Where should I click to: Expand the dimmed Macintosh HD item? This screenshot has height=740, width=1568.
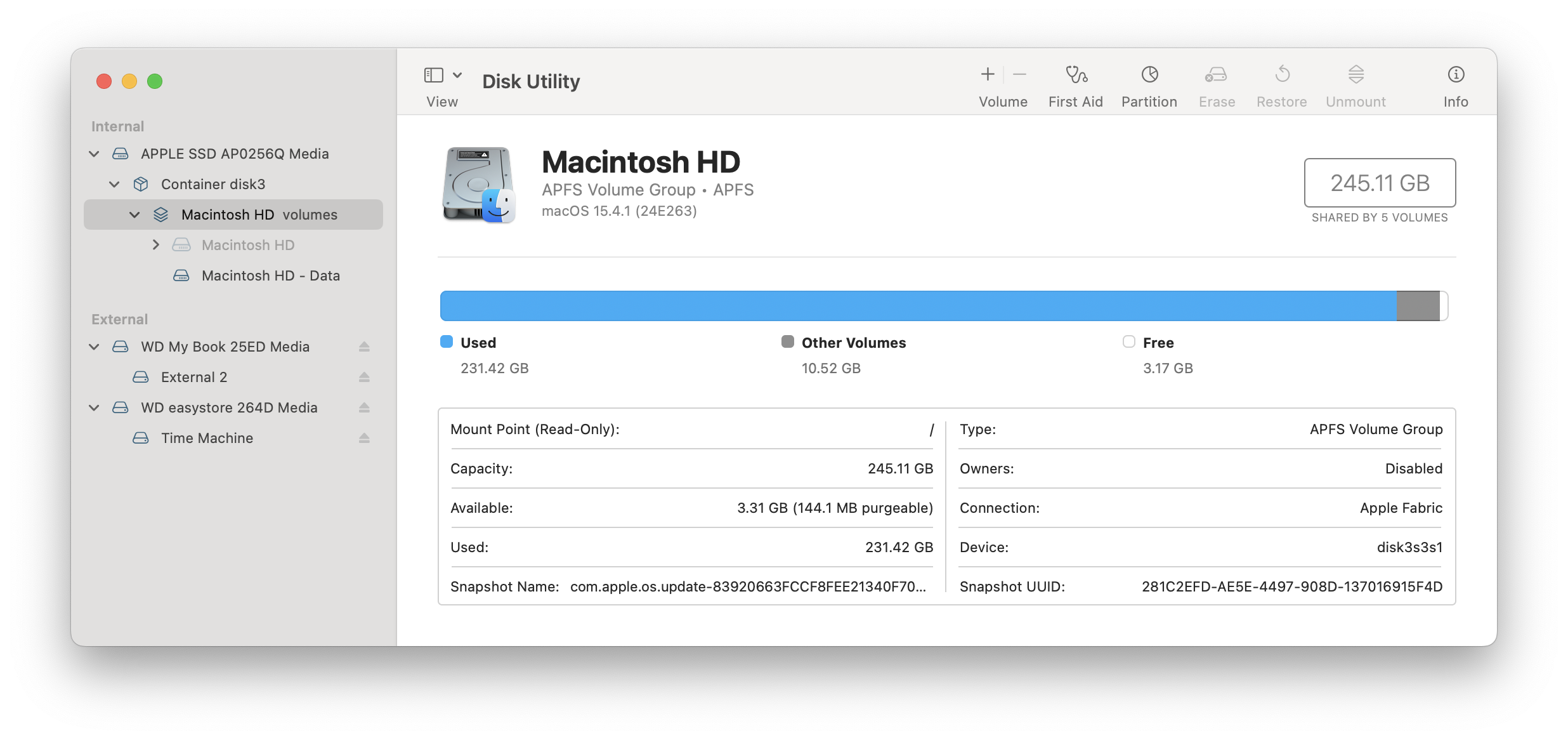[155, 245]
